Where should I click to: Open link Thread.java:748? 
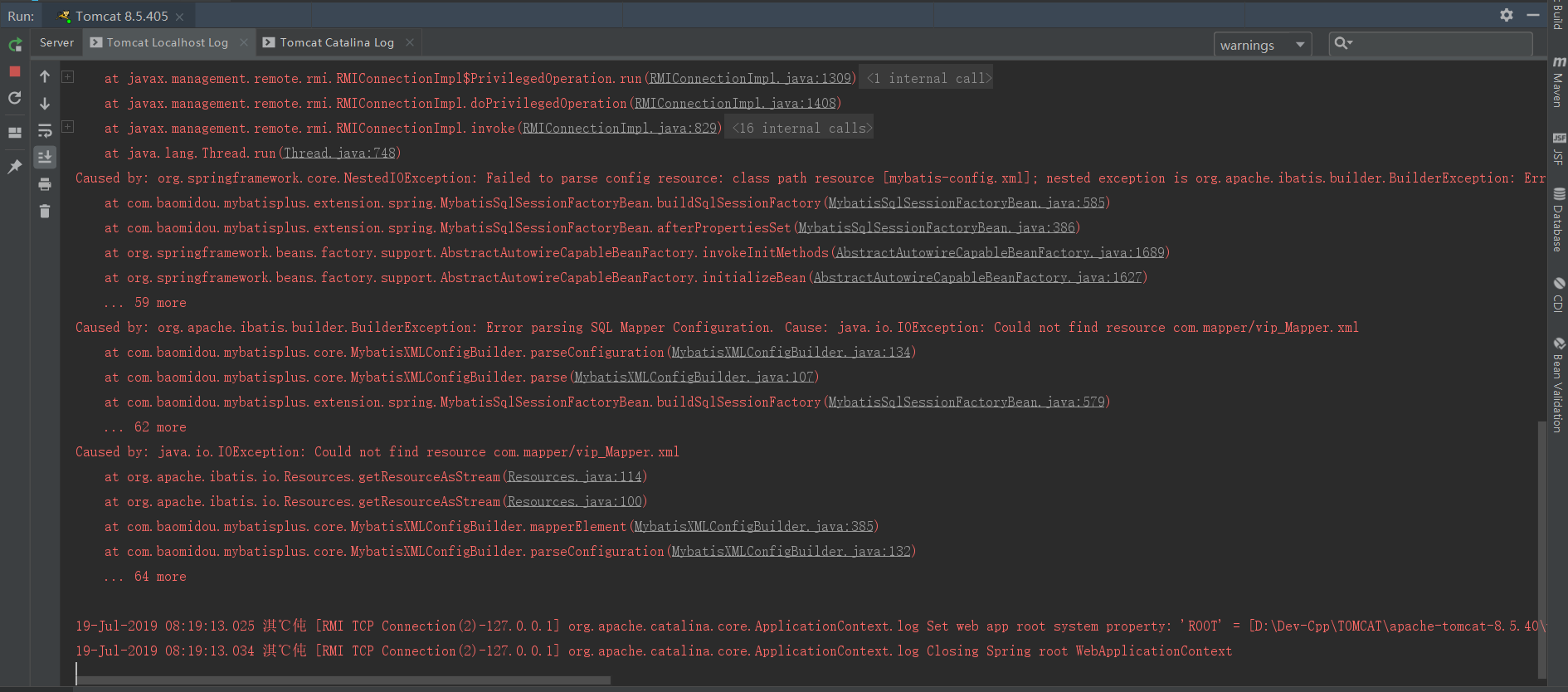point(340,153)
